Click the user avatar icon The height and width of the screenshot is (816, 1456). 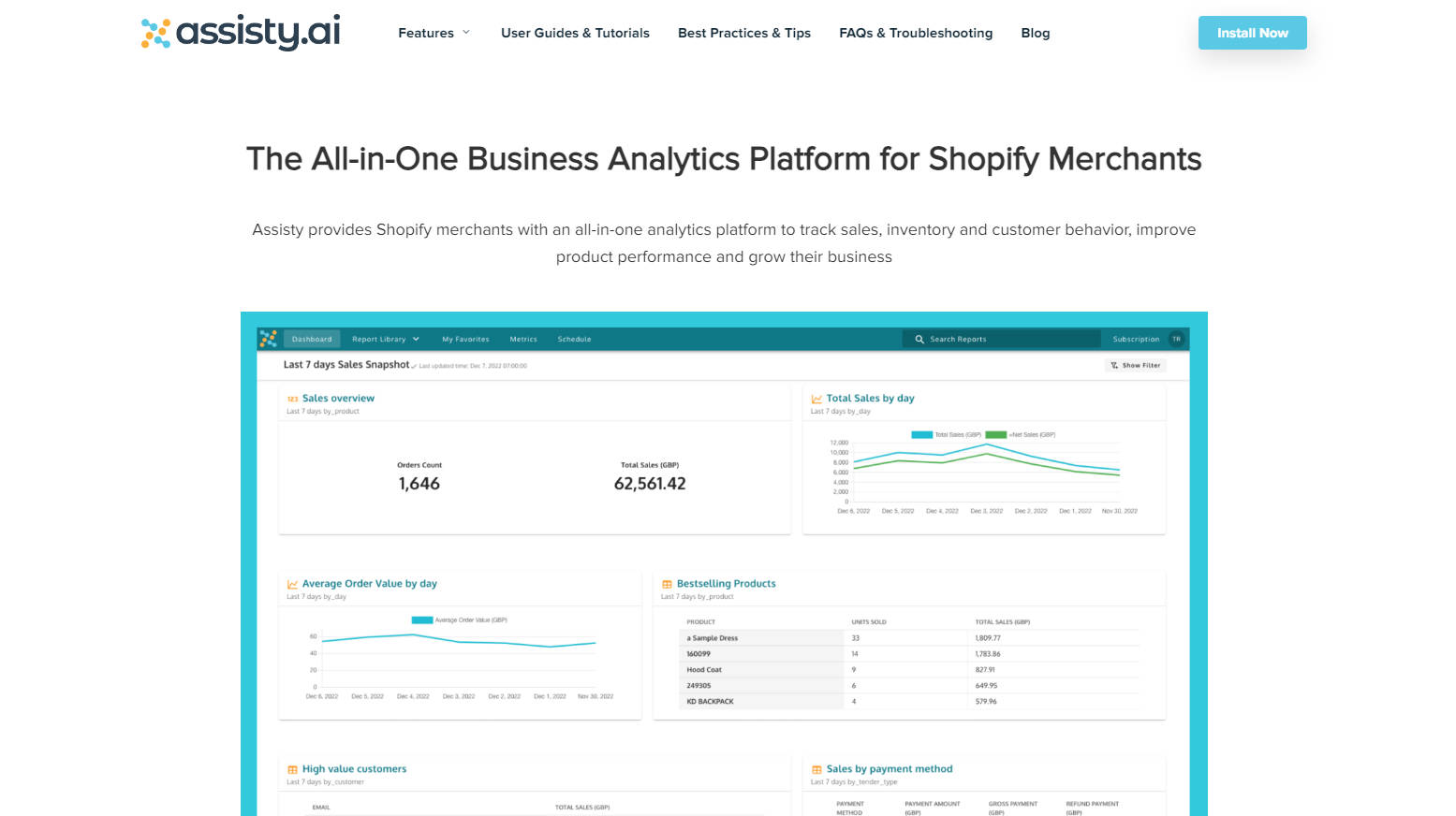tap(1176, 339)
